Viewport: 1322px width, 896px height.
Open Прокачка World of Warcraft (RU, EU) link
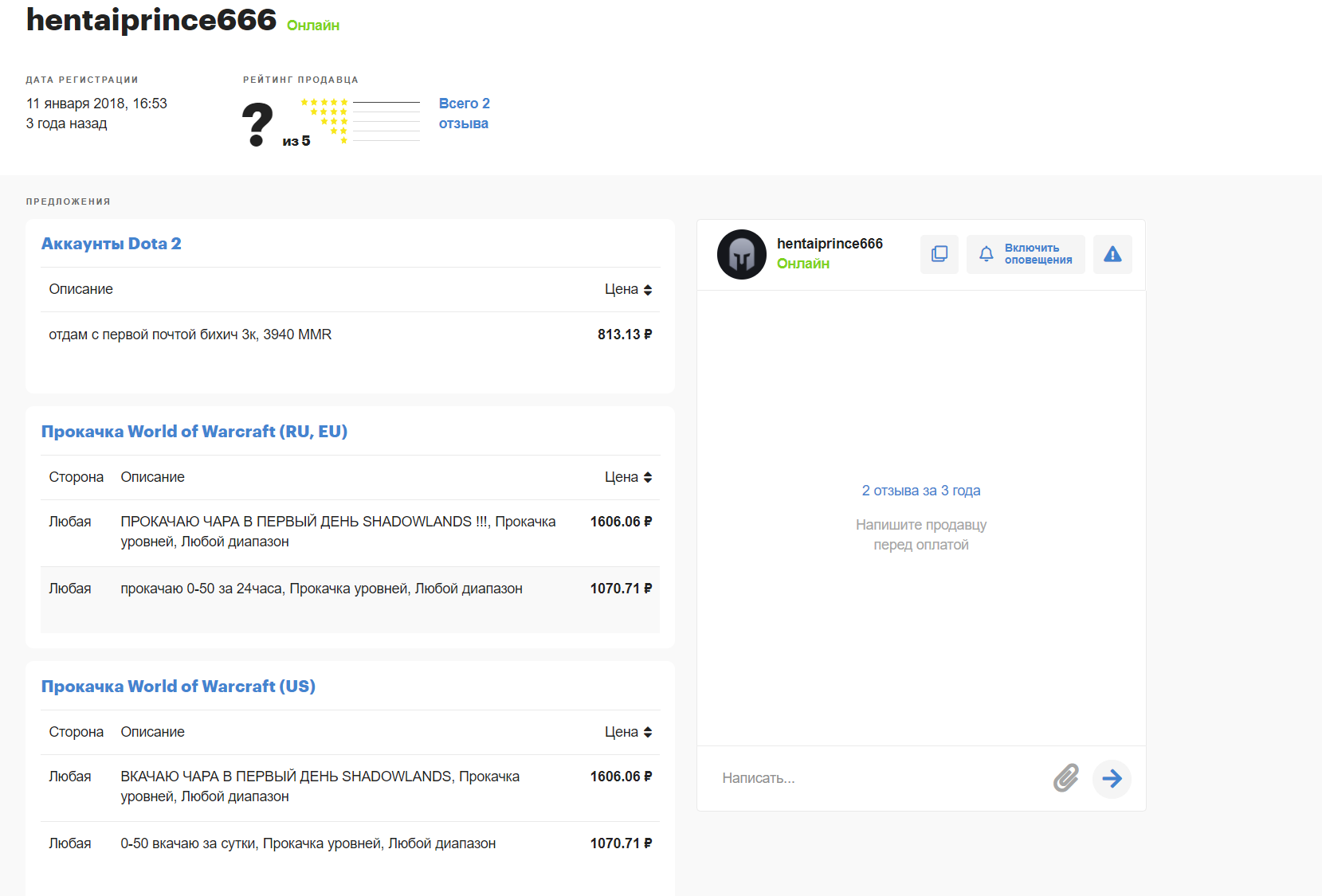(194, 432)
